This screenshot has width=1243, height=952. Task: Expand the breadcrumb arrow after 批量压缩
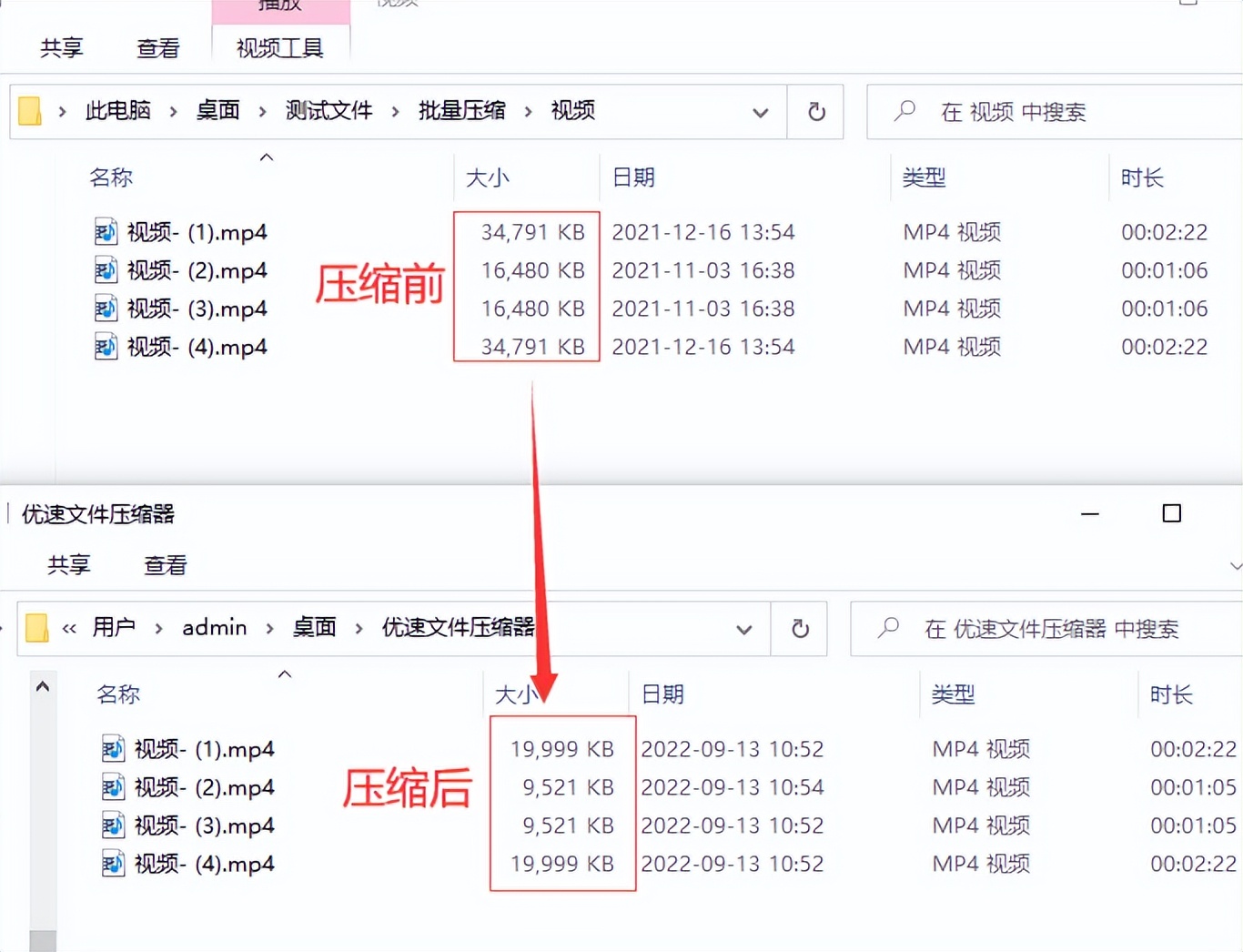528,110
